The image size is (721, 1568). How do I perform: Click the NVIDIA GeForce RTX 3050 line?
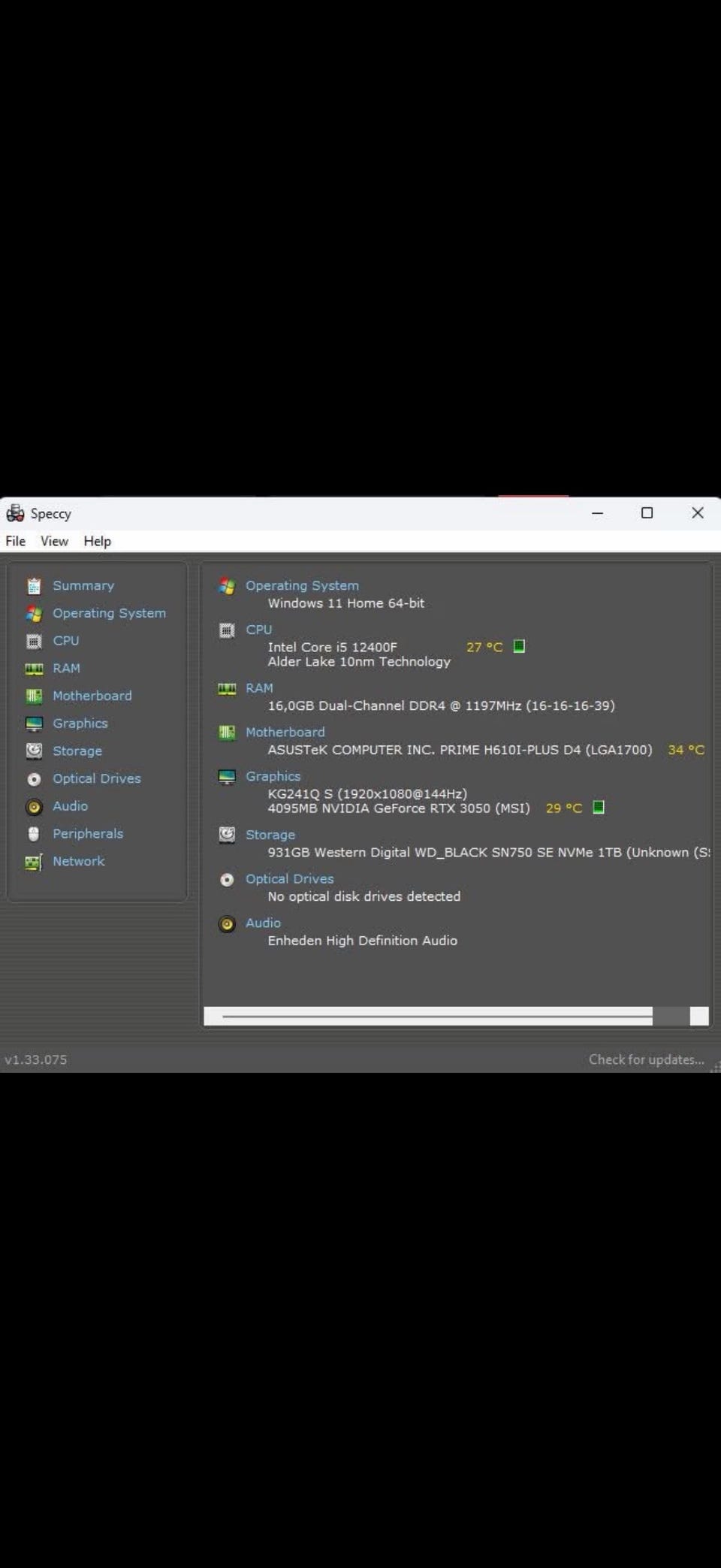[399, 808]
